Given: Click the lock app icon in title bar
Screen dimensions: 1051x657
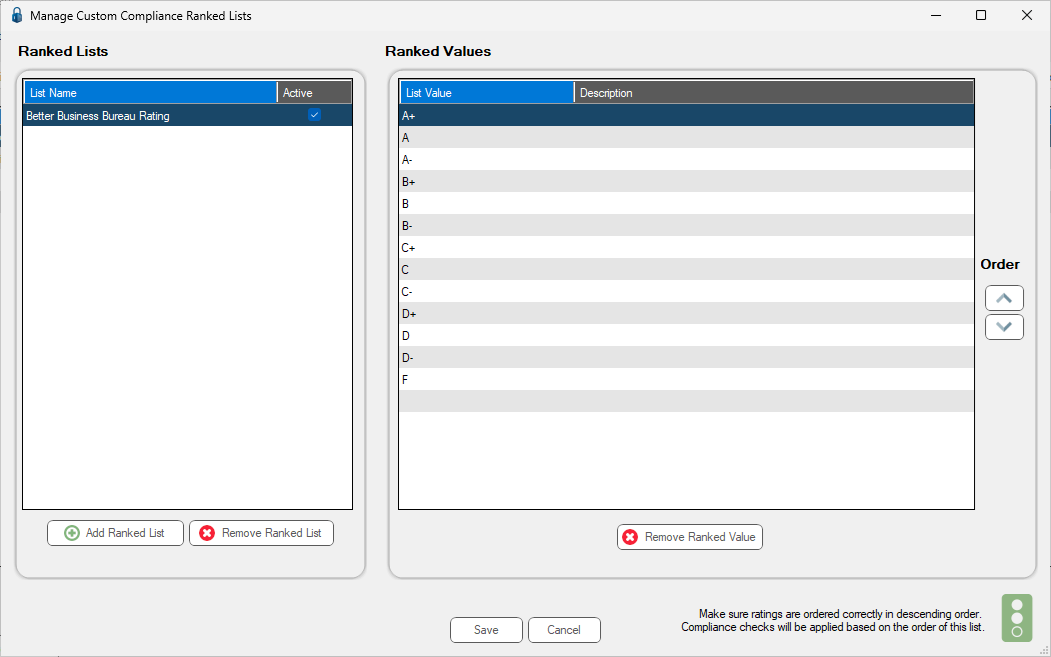Looking at the screenshot, I should 17,15.
